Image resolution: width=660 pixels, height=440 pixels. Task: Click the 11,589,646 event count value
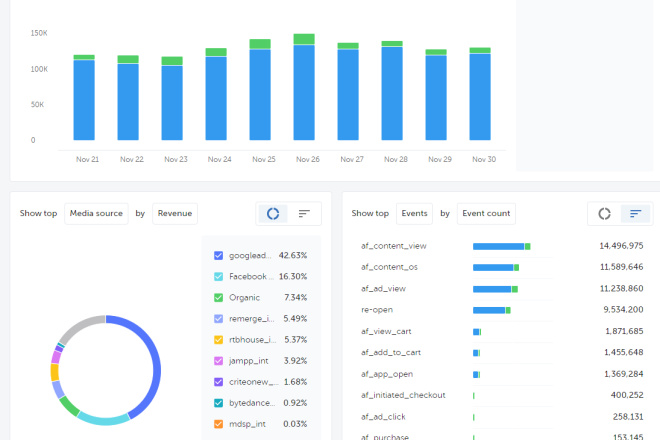point(621,267)
